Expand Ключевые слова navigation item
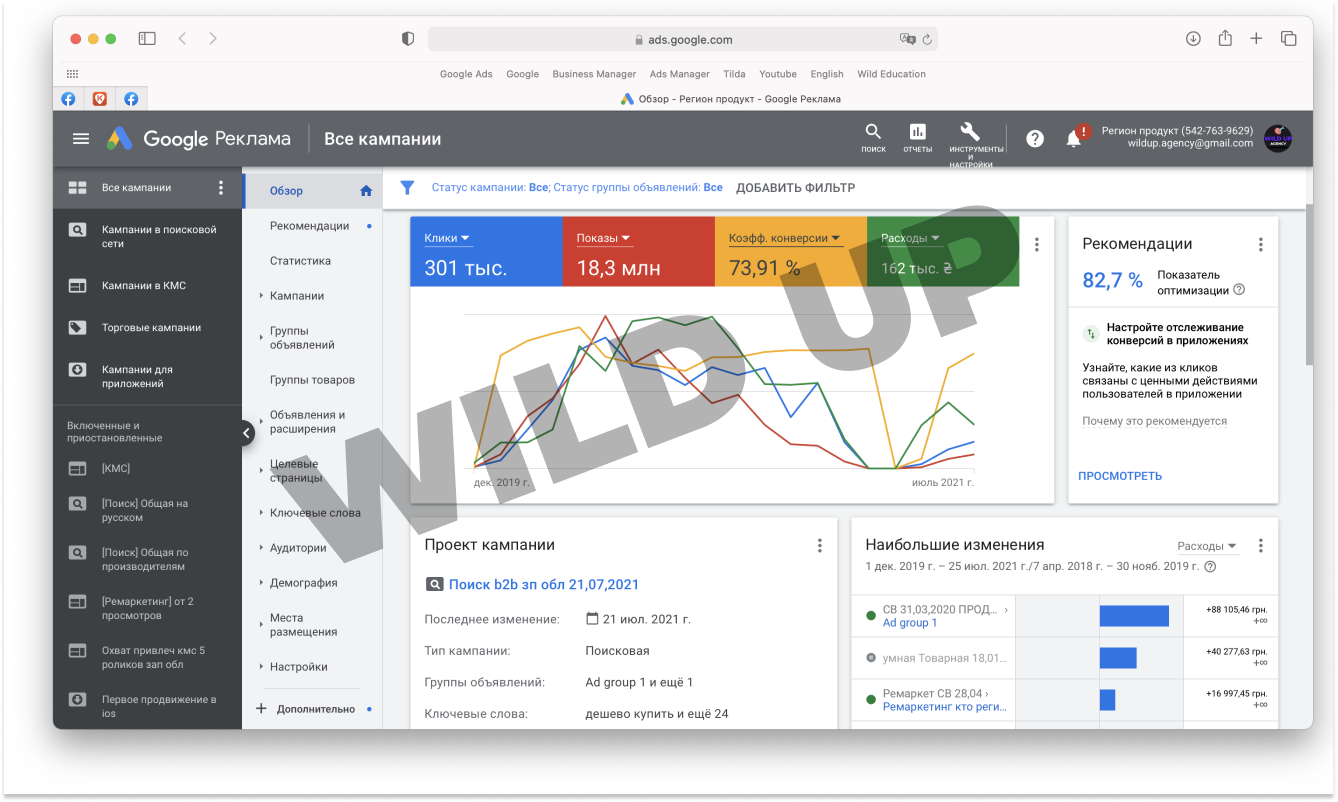This screenshot has height=802, width=1338. click(315, 513)
